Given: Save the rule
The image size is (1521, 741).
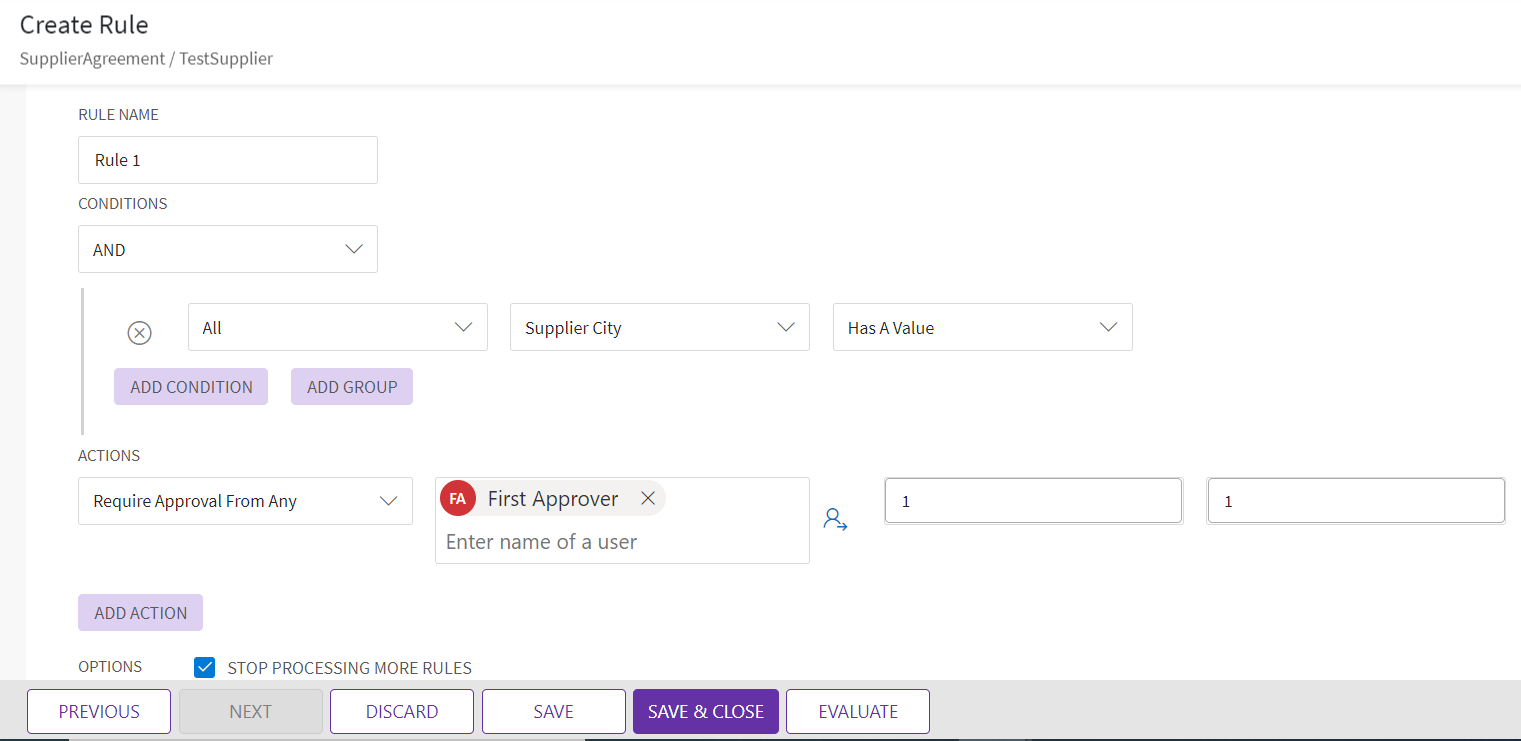Looking at the screenshot, I should 553,711.
